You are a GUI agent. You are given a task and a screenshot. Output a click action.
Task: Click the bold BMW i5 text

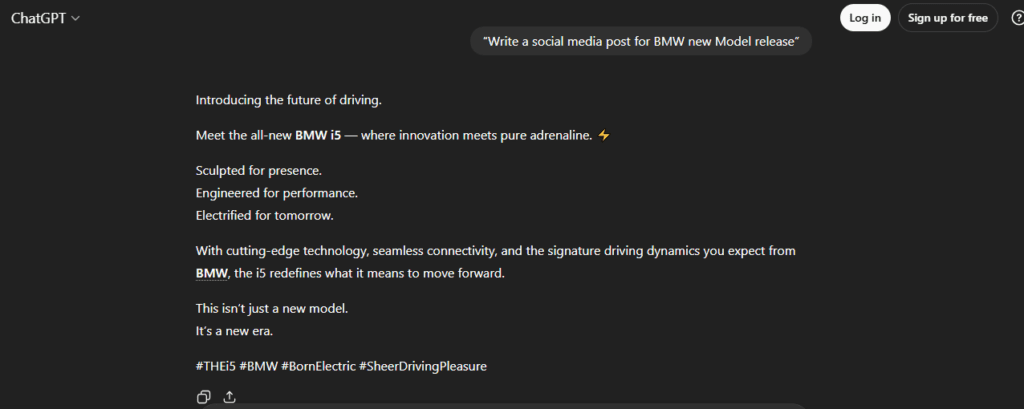[x=317, y=136]
